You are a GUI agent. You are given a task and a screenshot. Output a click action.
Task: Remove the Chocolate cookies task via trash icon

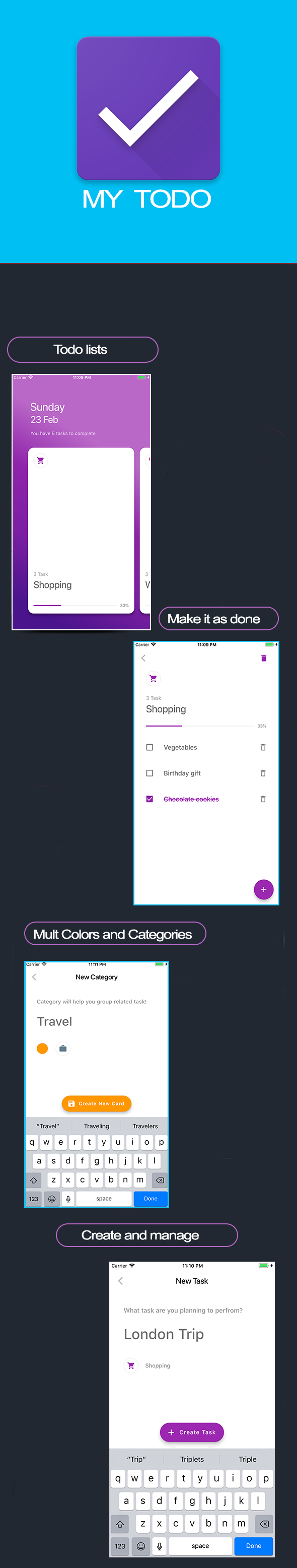(263, 799)
